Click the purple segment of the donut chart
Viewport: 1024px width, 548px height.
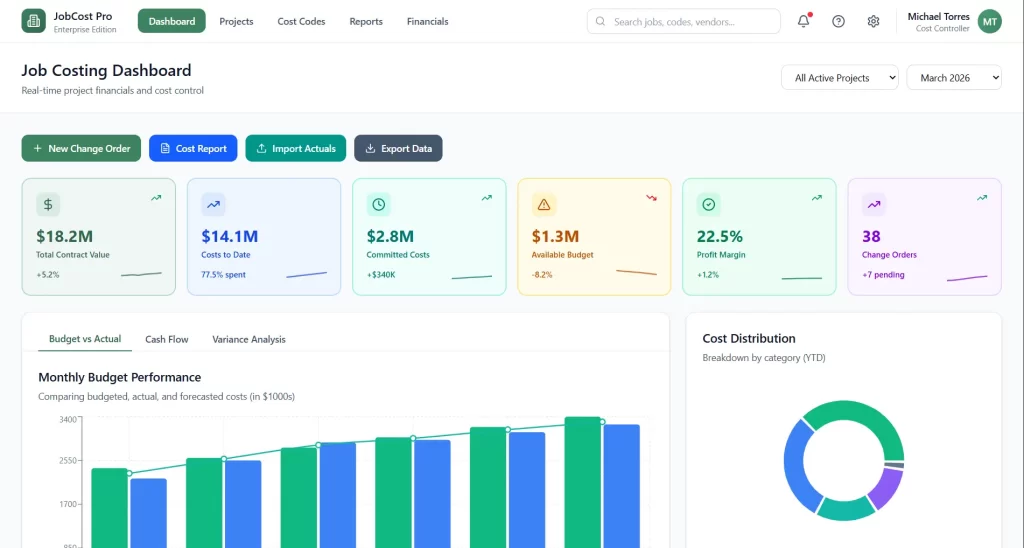point(884,487)
